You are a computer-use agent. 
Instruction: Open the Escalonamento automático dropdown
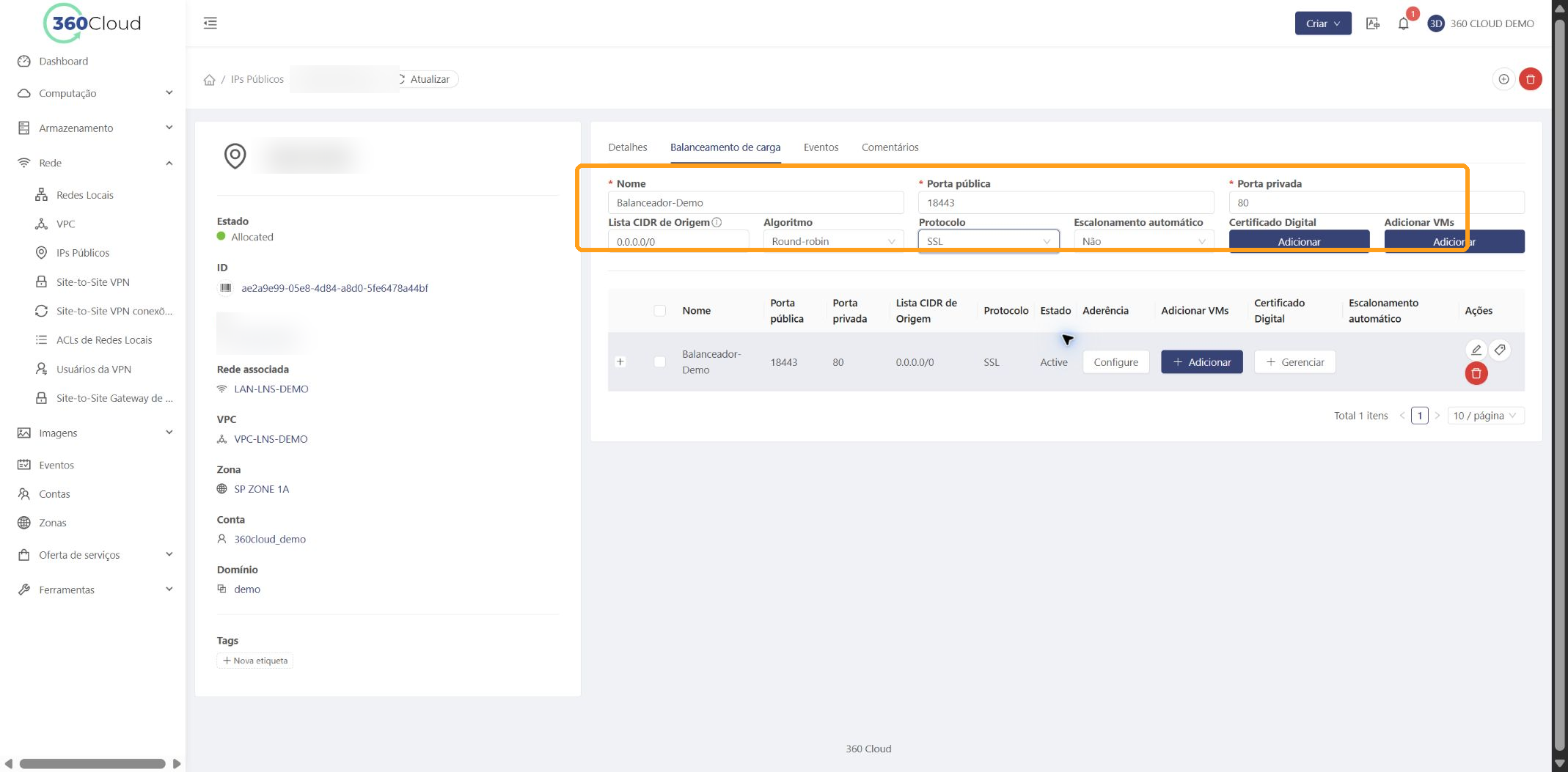pyautogui.click(x=1143, y=241)
